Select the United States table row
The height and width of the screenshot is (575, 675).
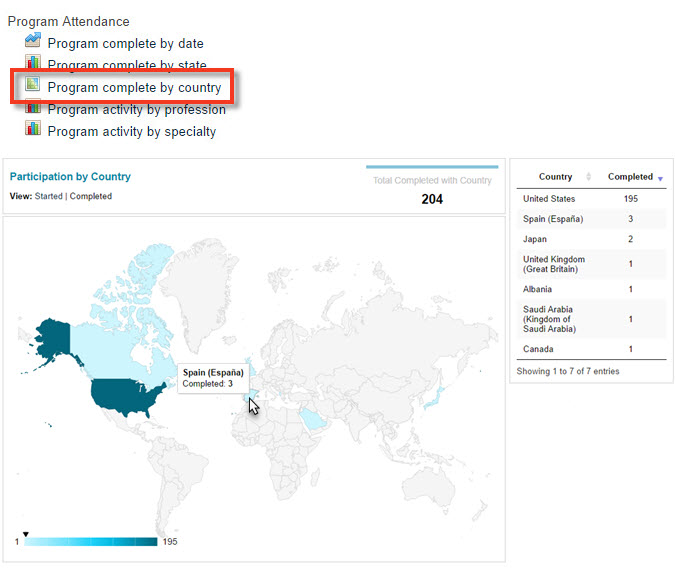pos(591,199)
